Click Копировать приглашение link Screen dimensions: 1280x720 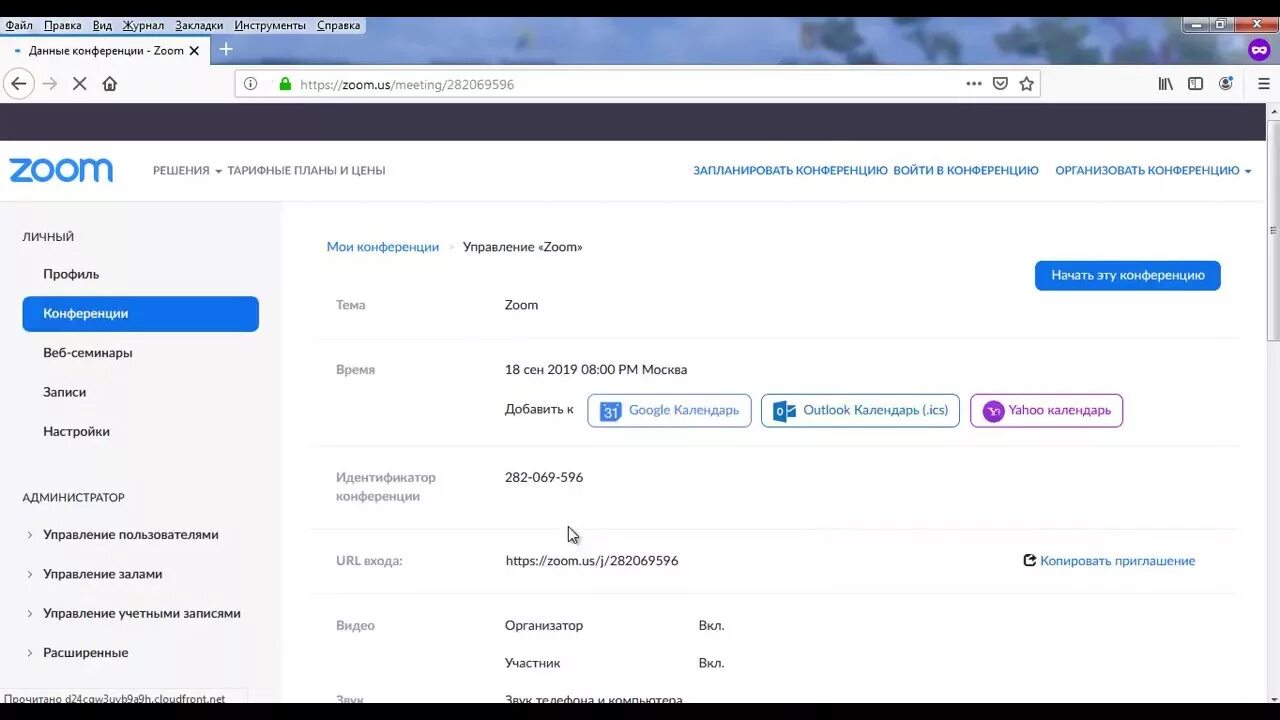(x=1117, y=561)
